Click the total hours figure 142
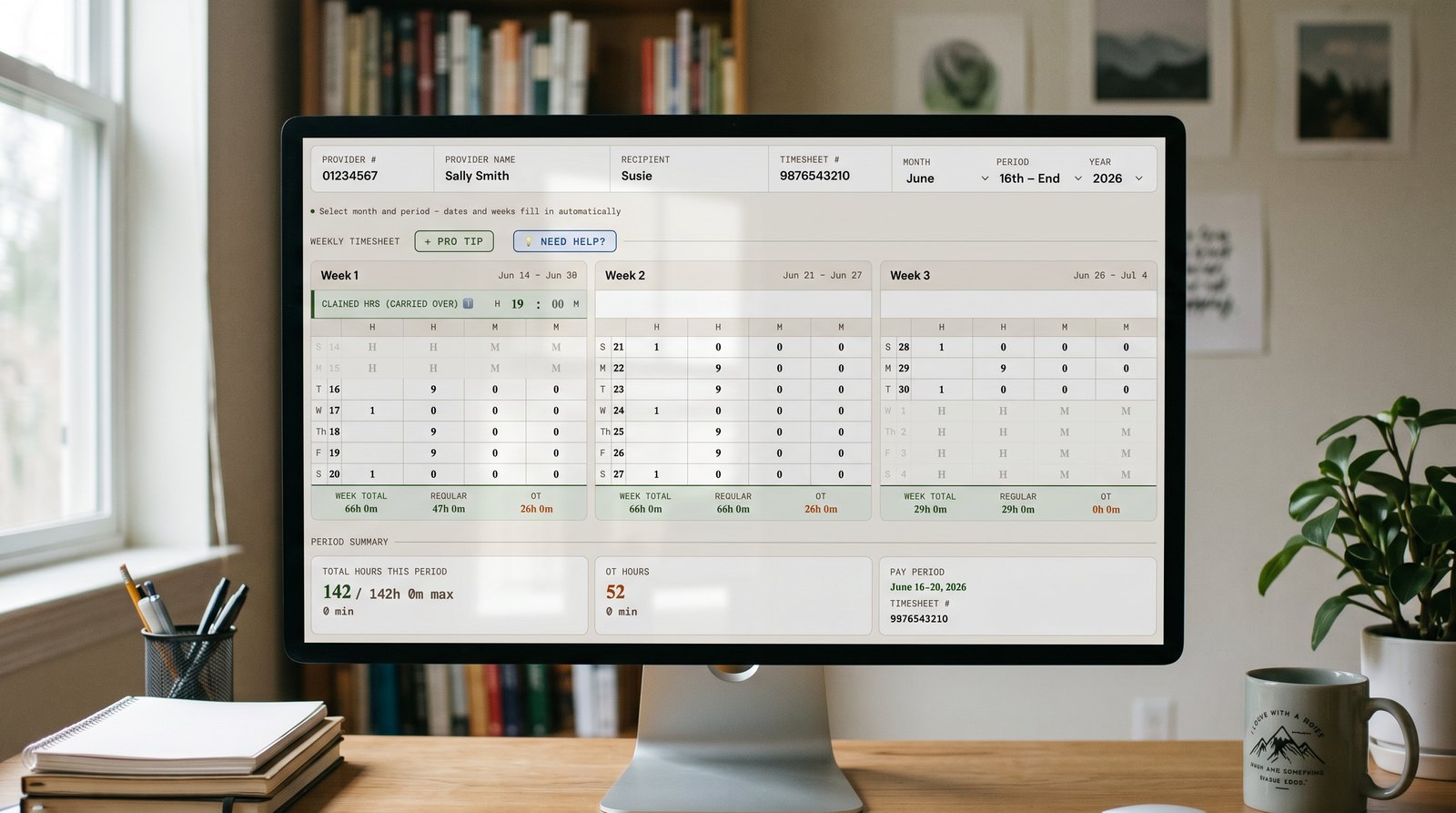The width and height of the screenshot is (1456, 813). (x=337, y=592)
